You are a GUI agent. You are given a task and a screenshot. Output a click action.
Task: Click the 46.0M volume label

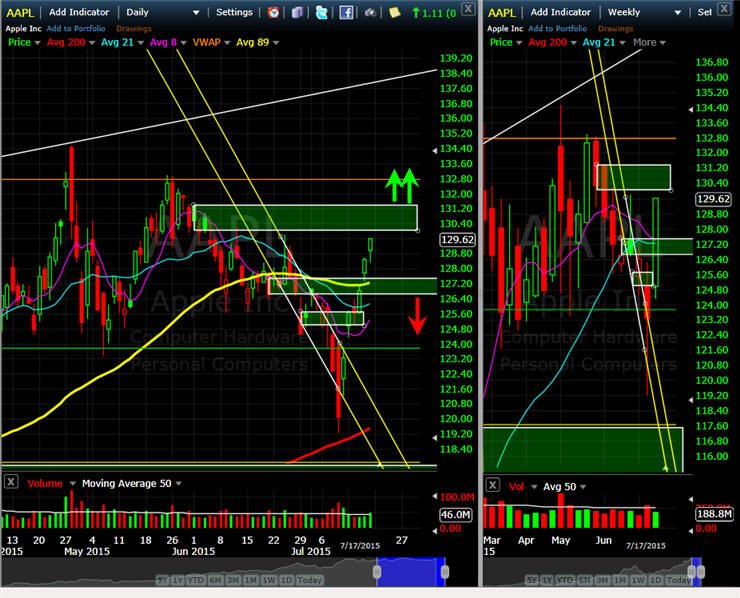[x=455, y=514]
